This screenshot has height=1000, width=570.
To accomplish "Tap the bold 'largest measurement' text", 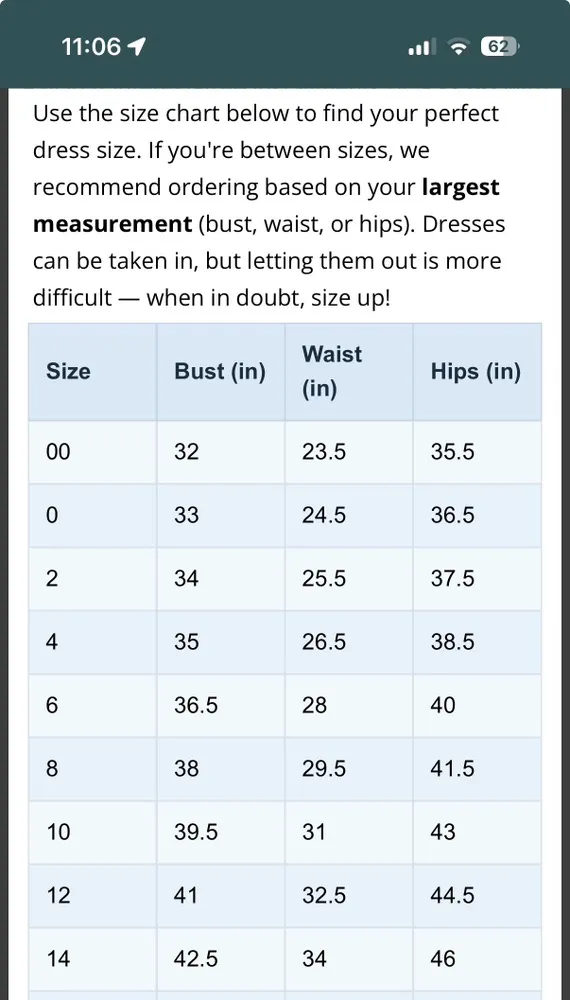I will 267,206.
